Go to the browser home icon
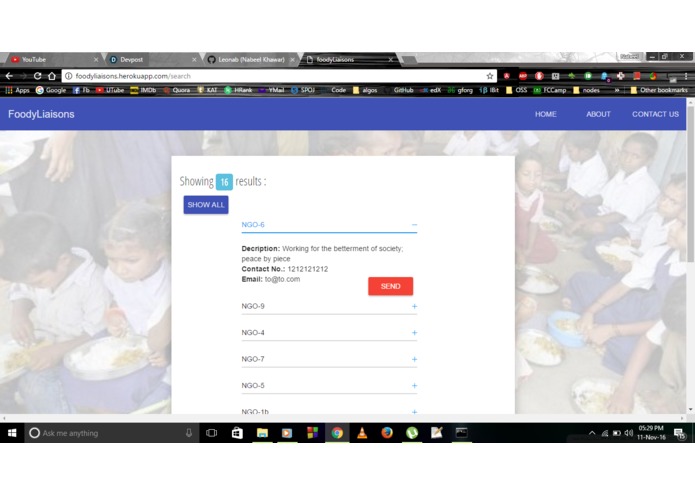Viewport: 695px width, 494px height. click(52, 76)
